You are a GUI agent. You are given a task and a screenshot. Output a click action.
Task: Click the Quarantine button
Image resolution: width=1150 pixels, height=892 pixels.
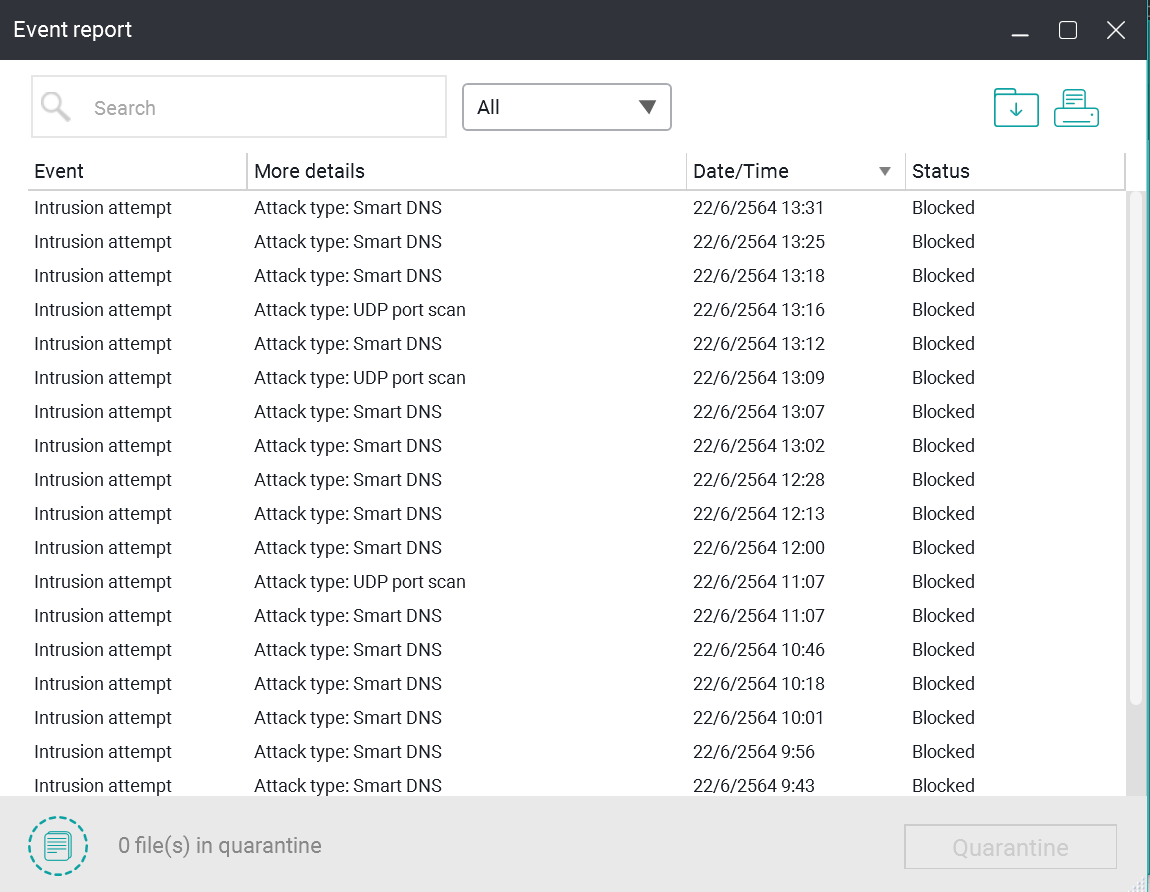click(1010, 847)
